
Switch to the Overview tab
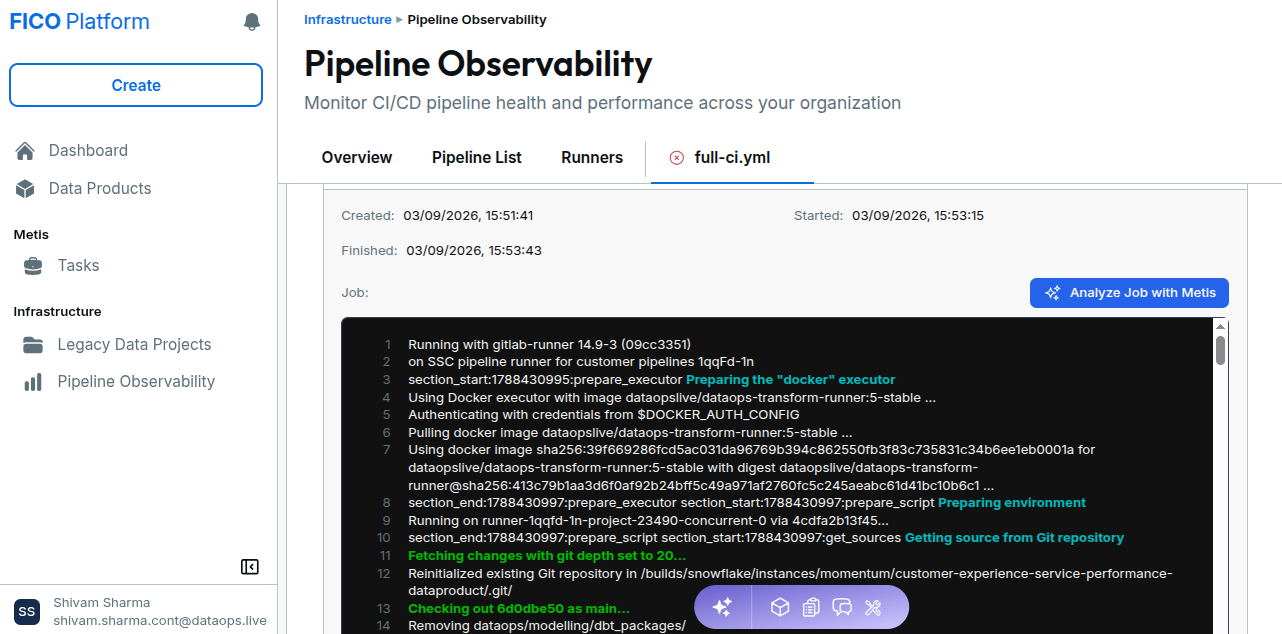pyautogui.click(x=357, y=158)
